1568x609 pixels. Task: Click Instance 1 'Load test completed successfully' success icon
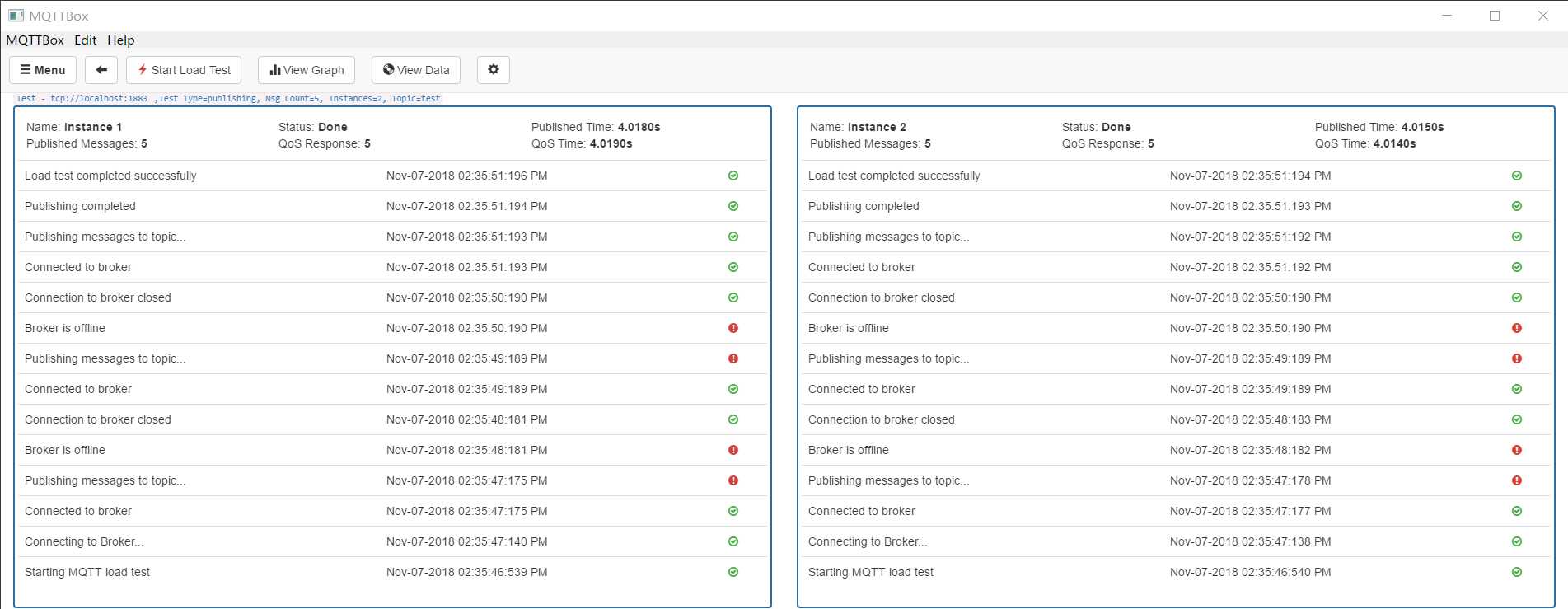[x=733, y=176]
